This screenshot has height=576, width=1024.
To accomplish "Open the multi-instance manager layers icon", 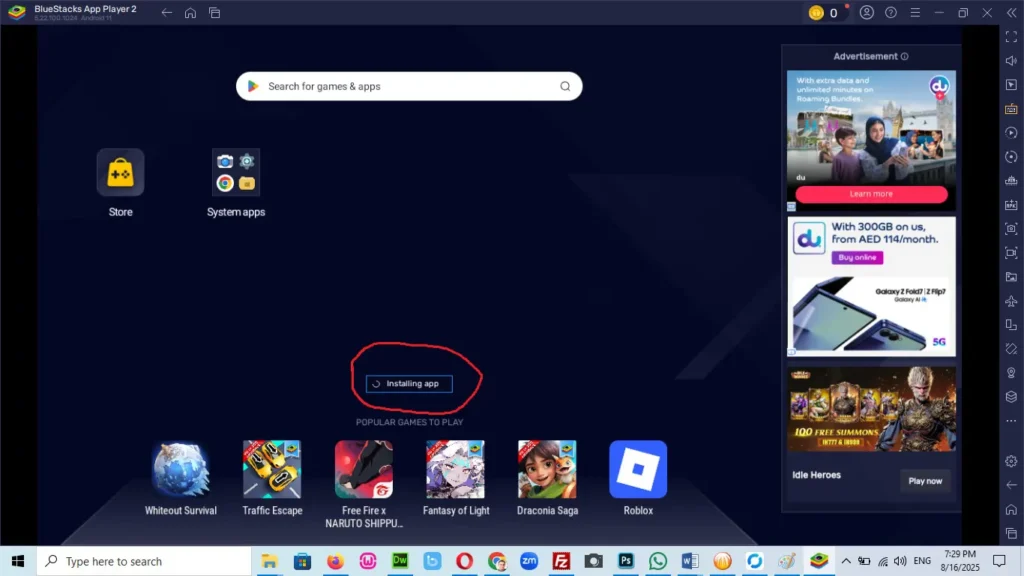I will (x=1011, y=397).
